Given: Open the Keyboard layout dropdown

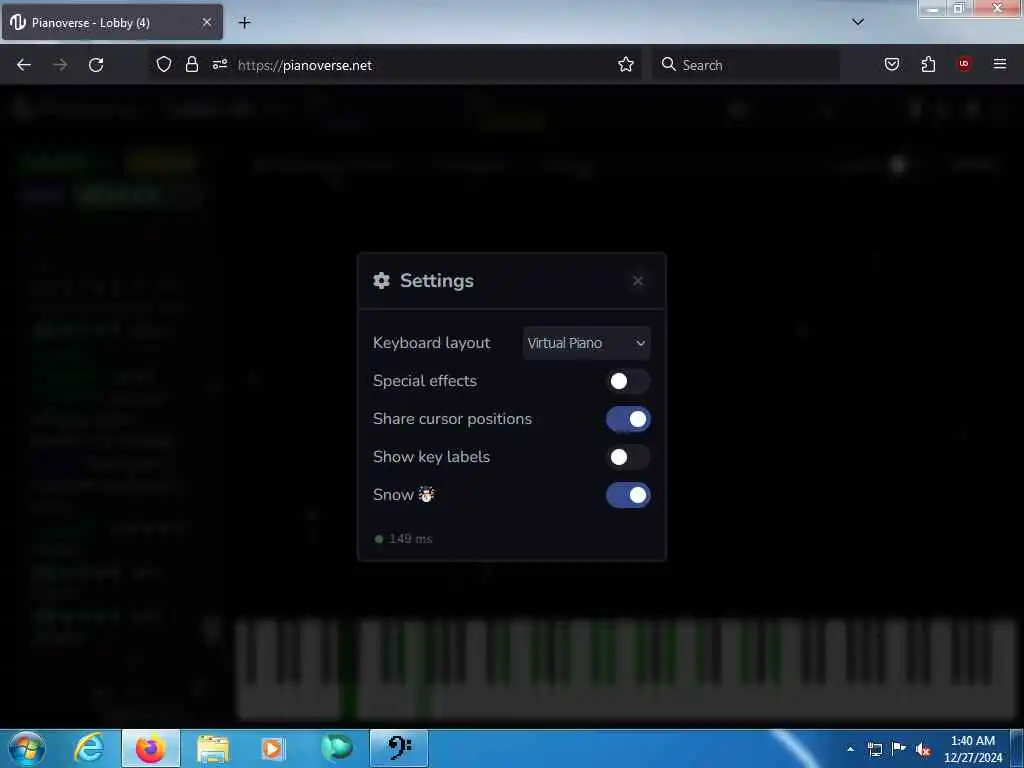Looking at the screenshot, I should (586, 343).
